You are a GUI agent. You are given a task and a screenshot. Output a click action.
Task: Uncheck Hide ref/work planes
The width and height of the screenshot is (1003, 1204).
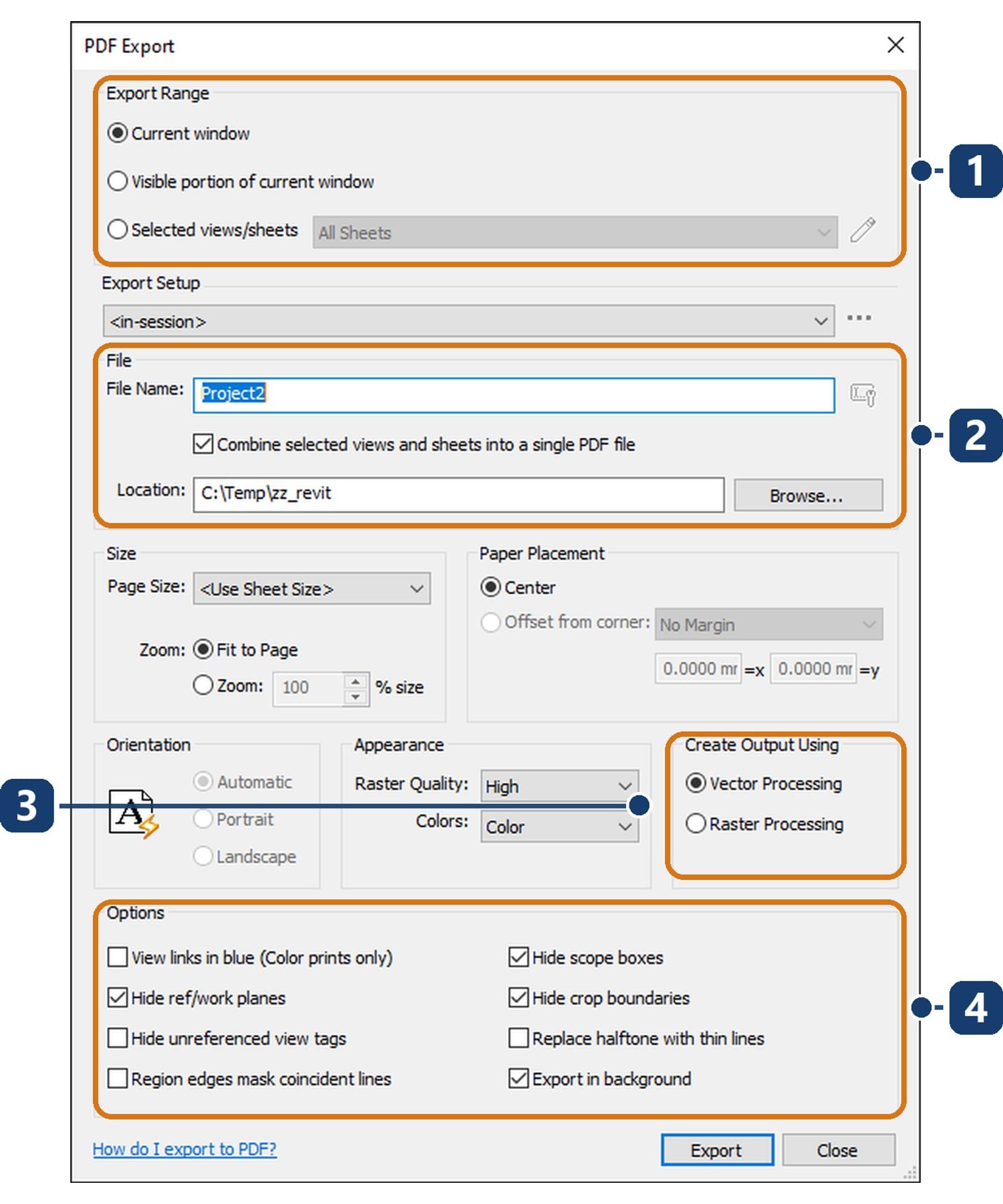pyautogui.click(x=117, y=997)
